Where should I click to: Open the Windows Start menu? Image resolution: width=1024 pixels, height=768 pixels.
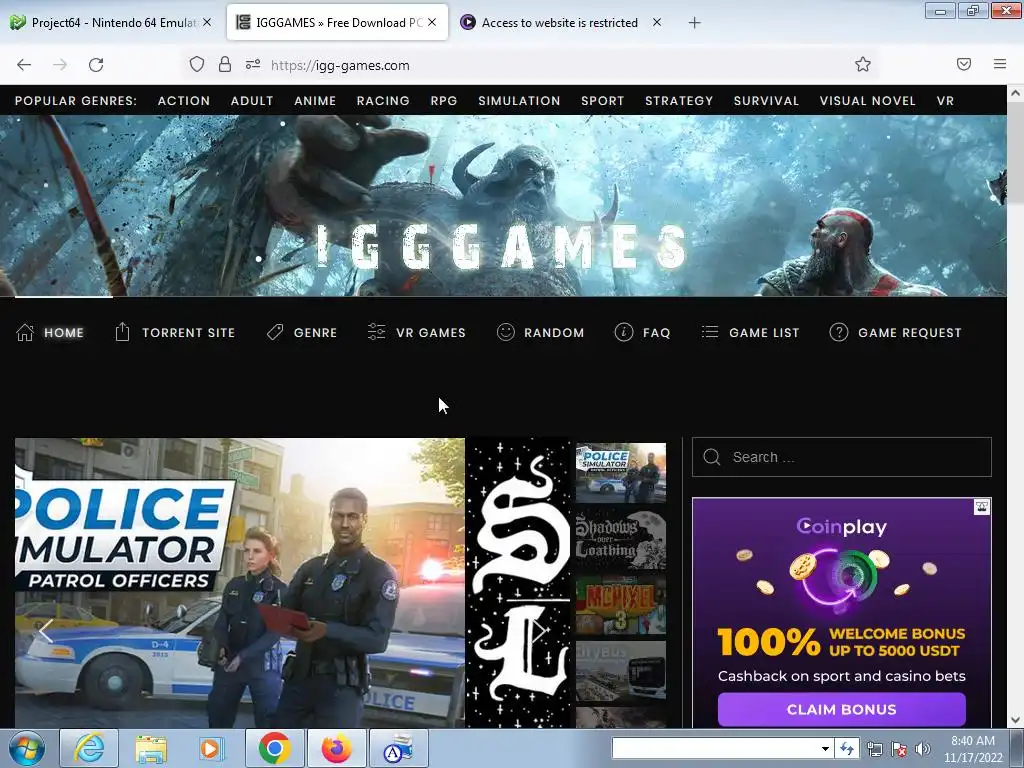(x=27, y=748)
